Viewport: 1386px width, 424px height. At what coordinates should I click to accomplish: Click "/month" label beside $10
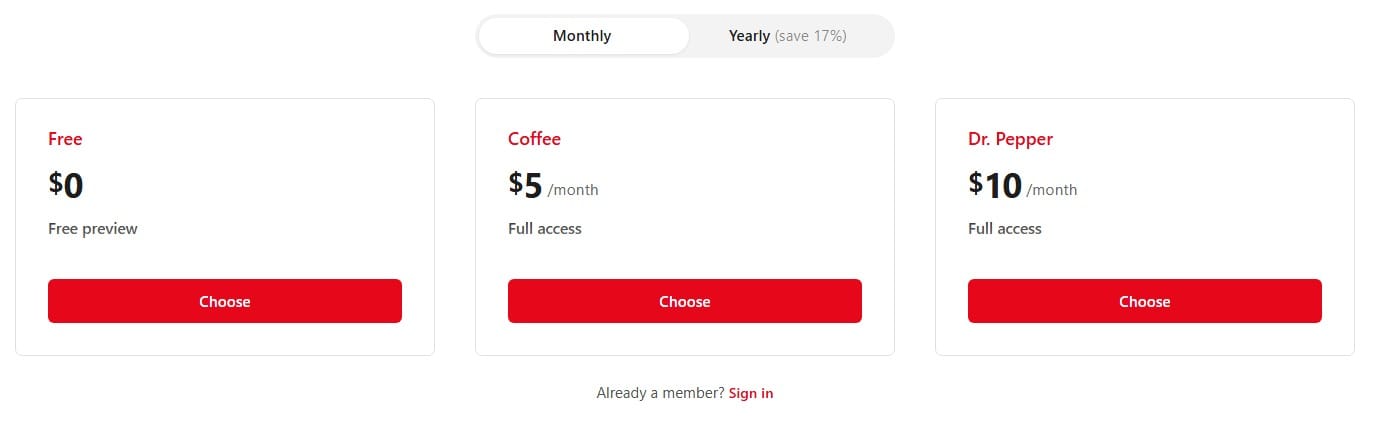click(1052, 190)
